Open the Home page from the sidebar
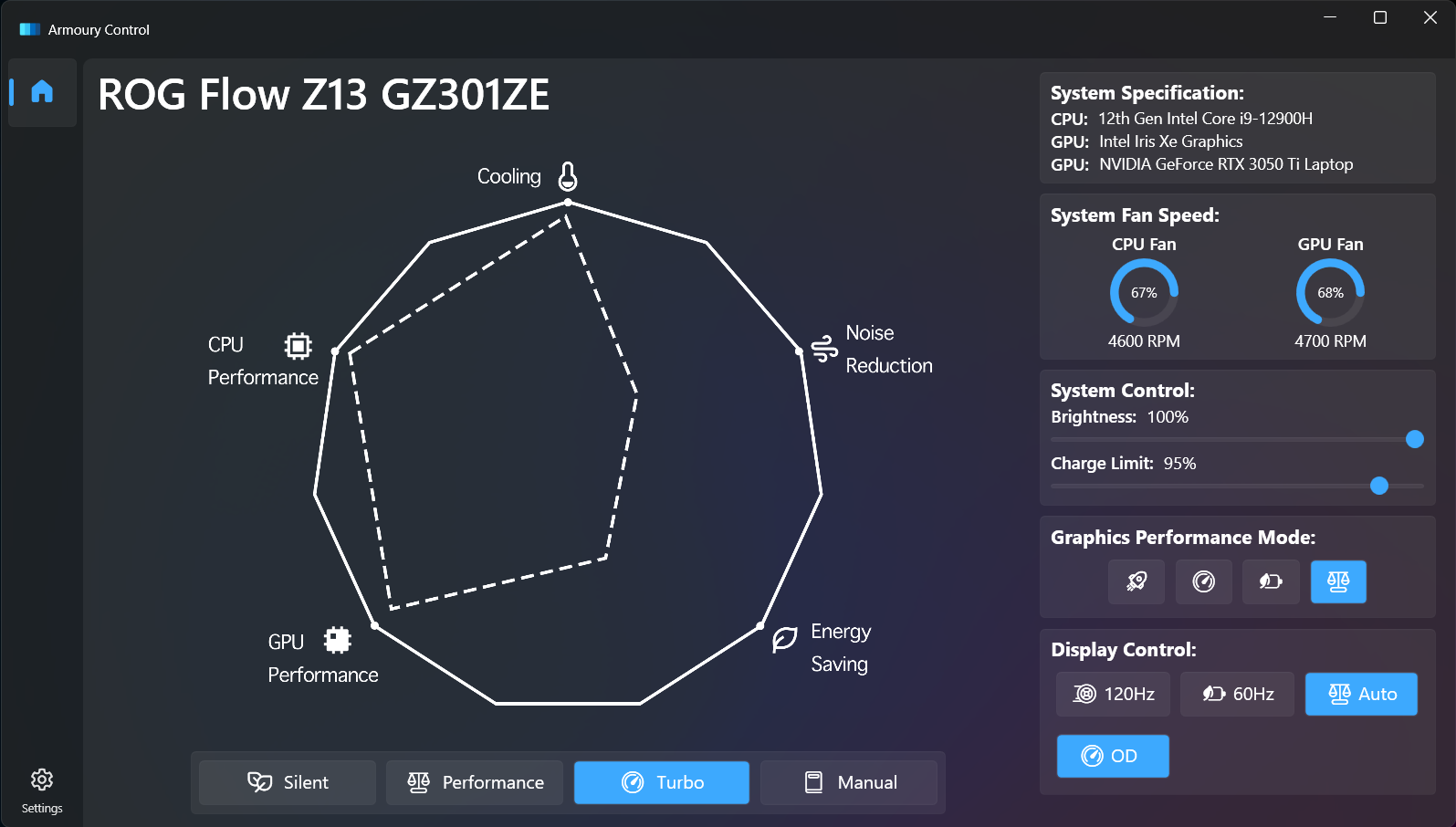 [x=42, y=92]
